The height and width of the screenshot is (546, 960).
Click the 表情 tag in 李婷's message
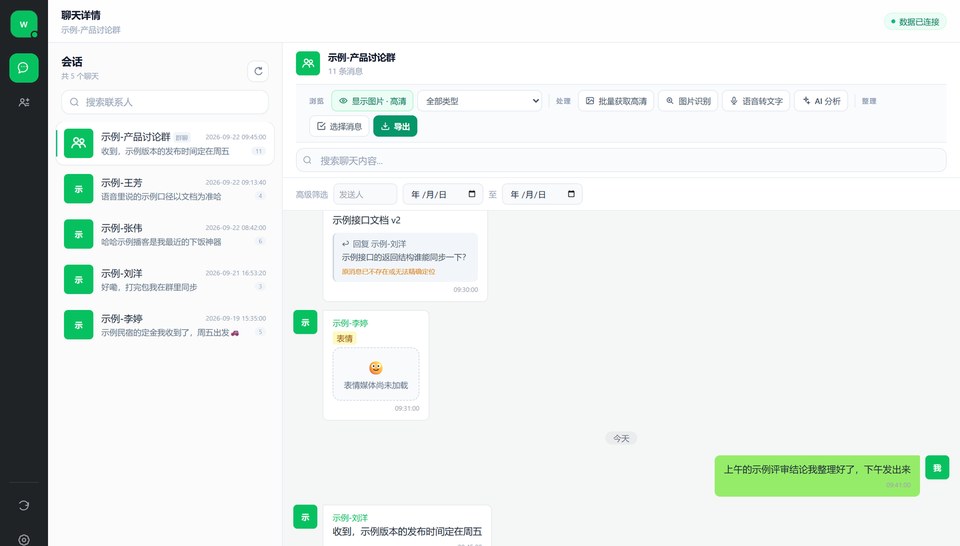(x=344, y=338)
